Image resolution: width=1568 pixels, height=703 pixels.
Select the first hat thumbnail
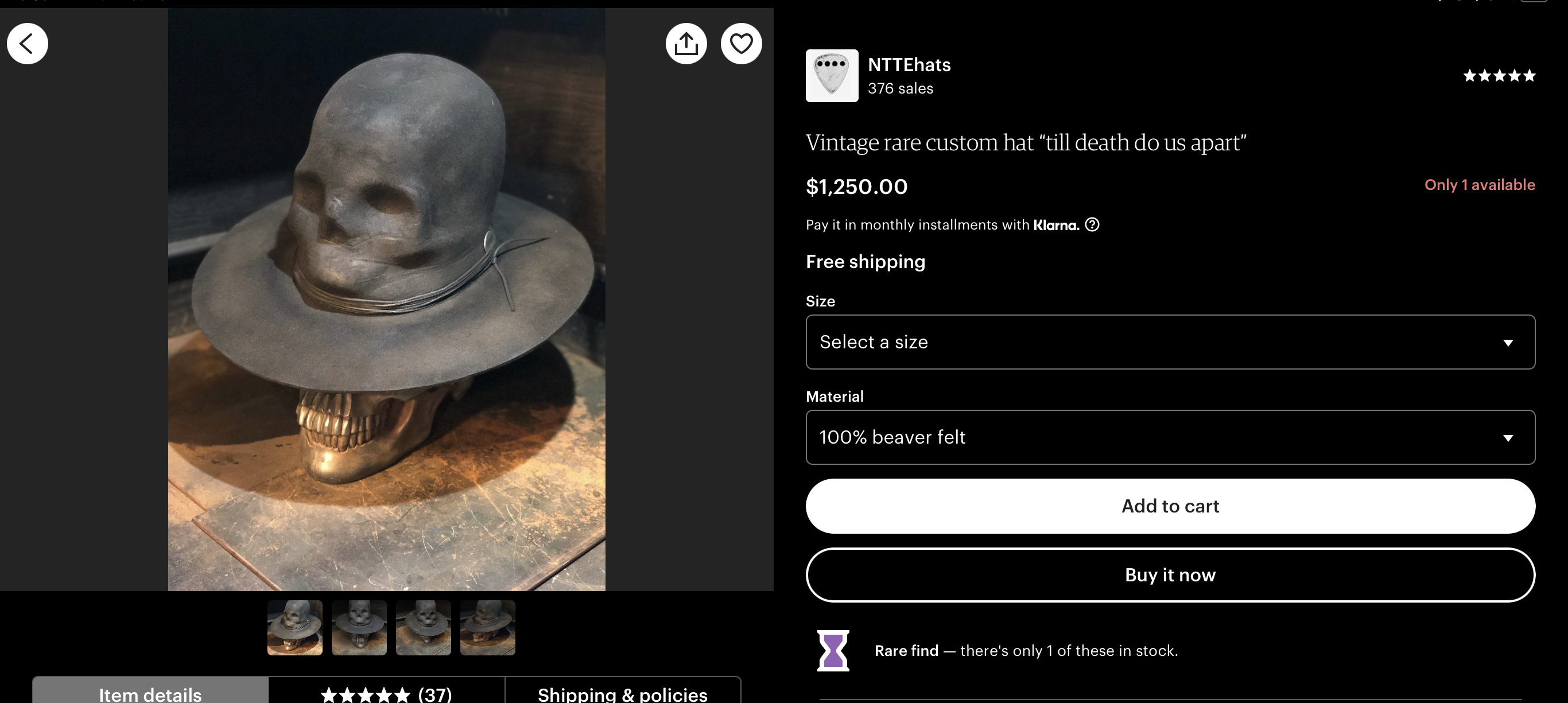(x=294, y=627)
